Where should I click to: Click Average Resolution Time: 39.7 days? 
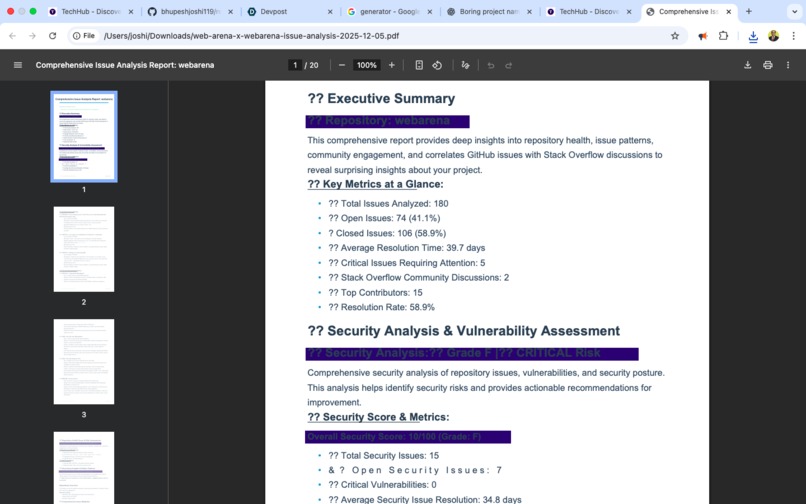point(407,248)
